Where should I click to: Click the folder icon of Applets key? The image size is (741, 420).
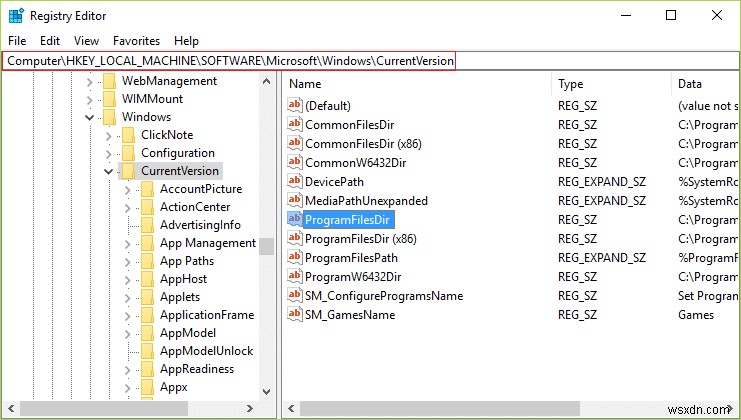(147, 297)
